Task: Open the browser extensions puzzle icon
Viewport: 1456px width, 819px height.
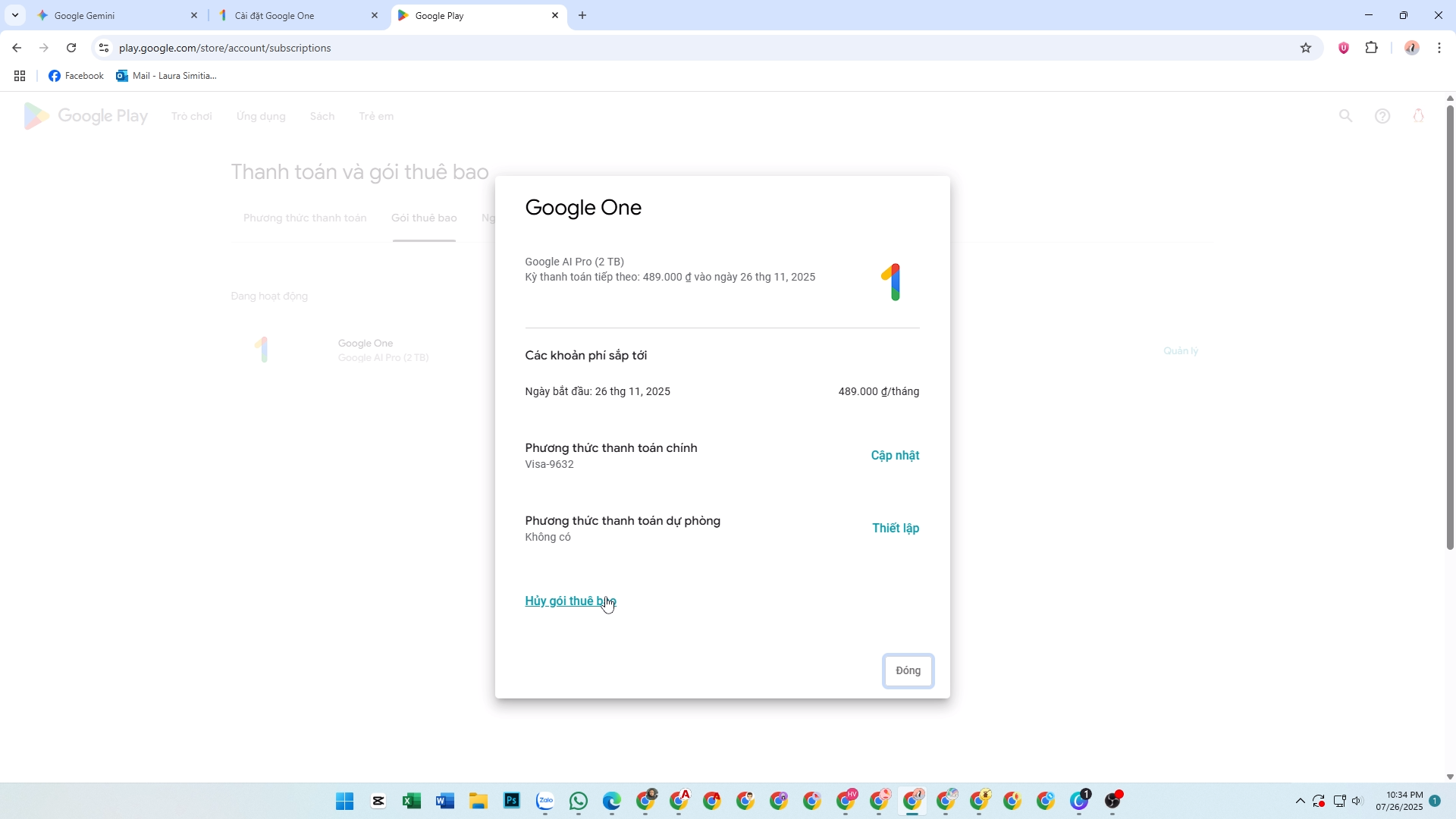Action: [x=1371, y=48]
